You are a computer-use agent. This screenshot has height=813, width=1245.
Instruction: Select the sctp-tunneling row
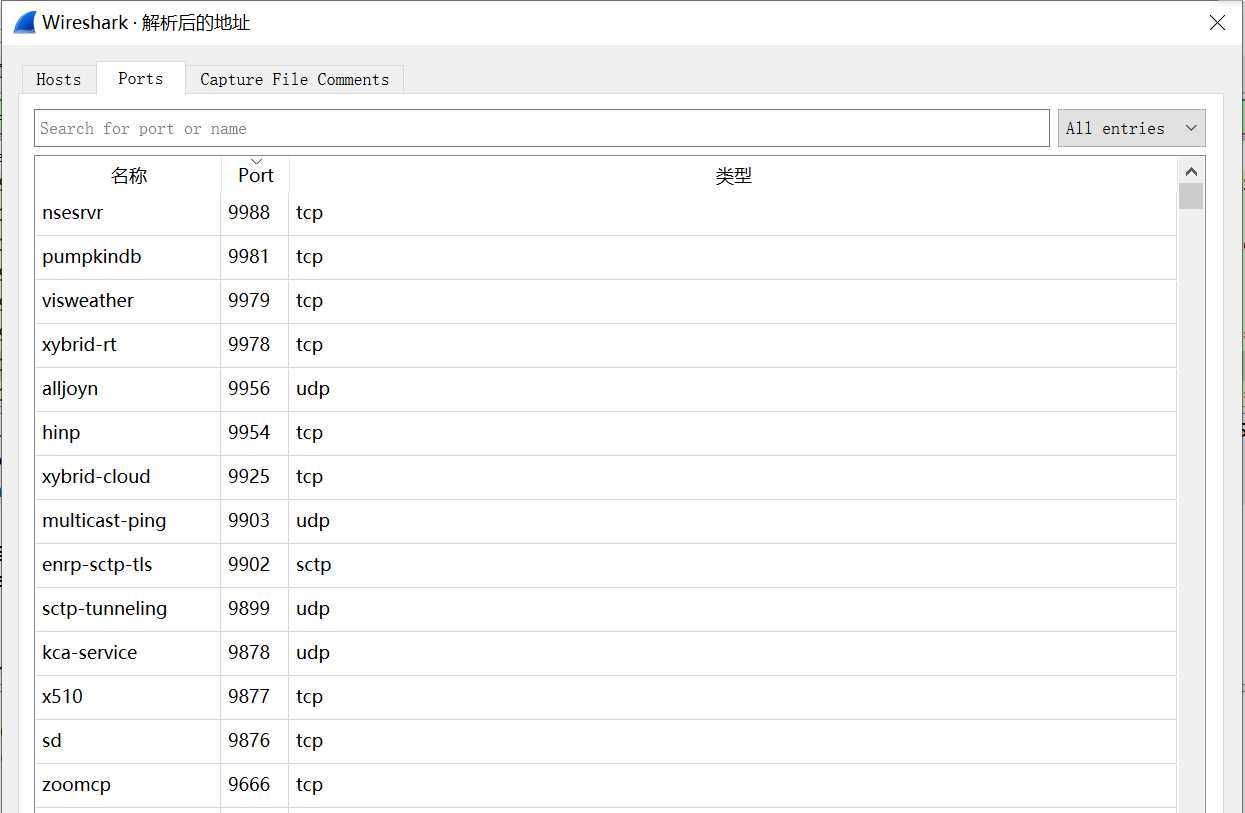point(104,609)
